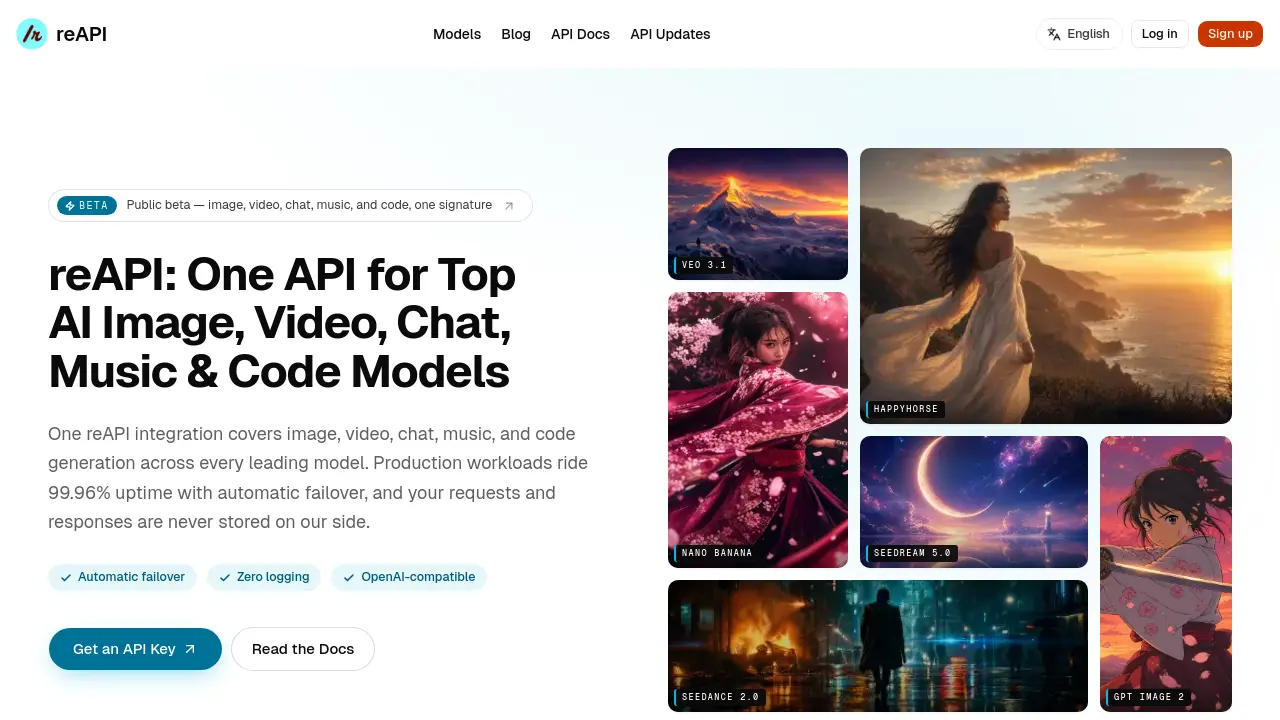
Task: Click the Sign up button
Action: click(x=1230, y=34)
